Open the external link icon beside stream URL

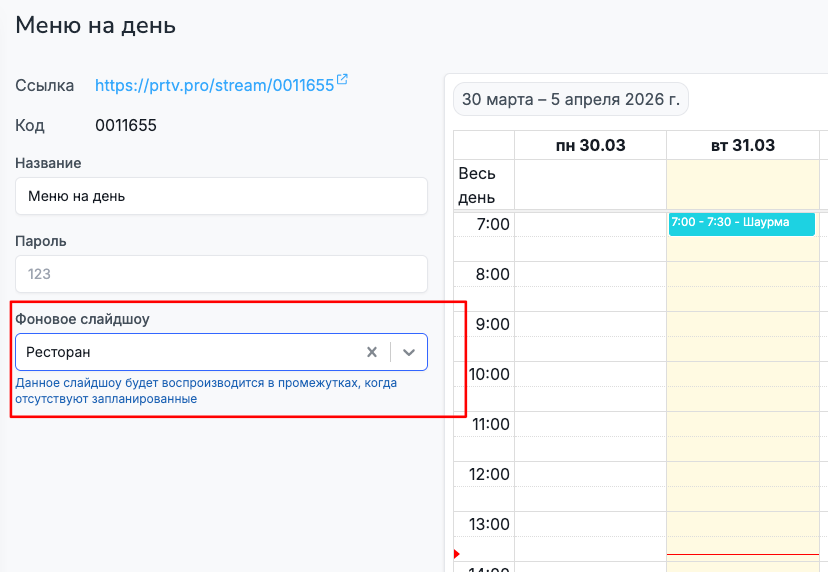click(x=342, y=81)
